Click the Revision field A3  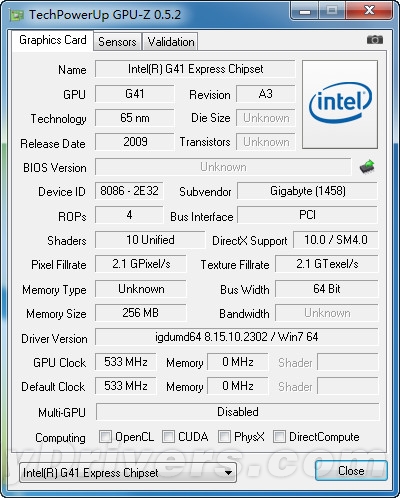[266, 94]
